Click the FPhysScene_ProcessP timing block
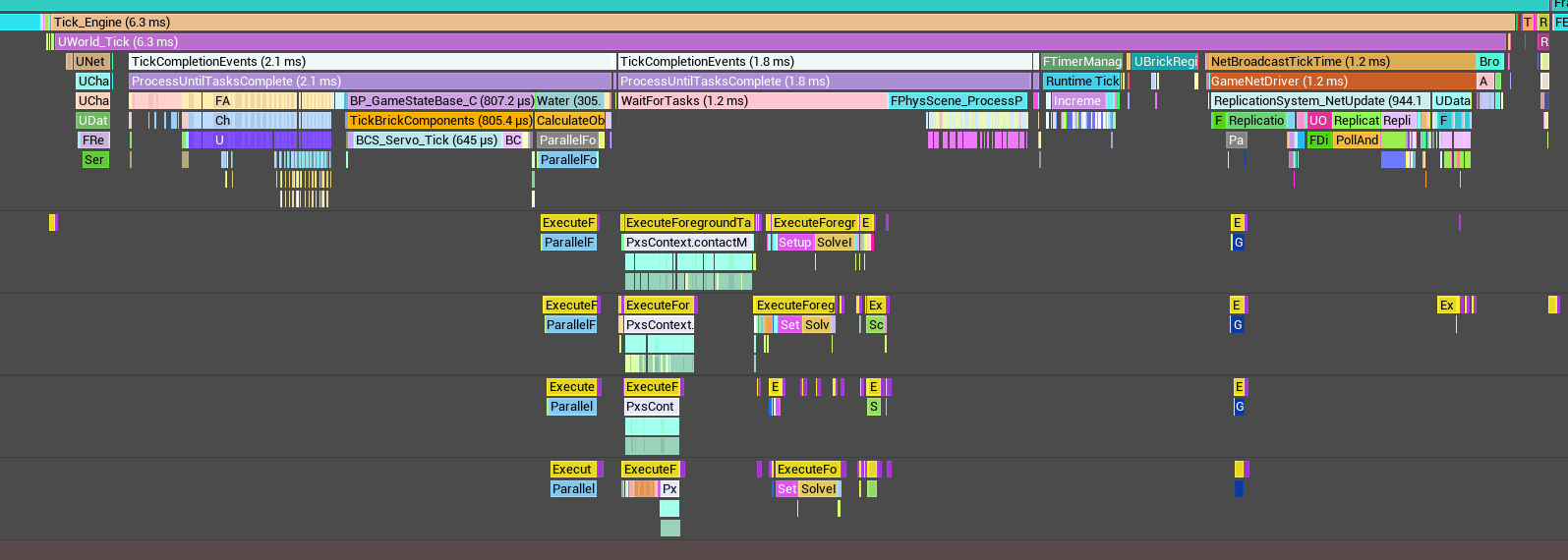Screen dimensions: 1568x560 [x=957, y=101]
